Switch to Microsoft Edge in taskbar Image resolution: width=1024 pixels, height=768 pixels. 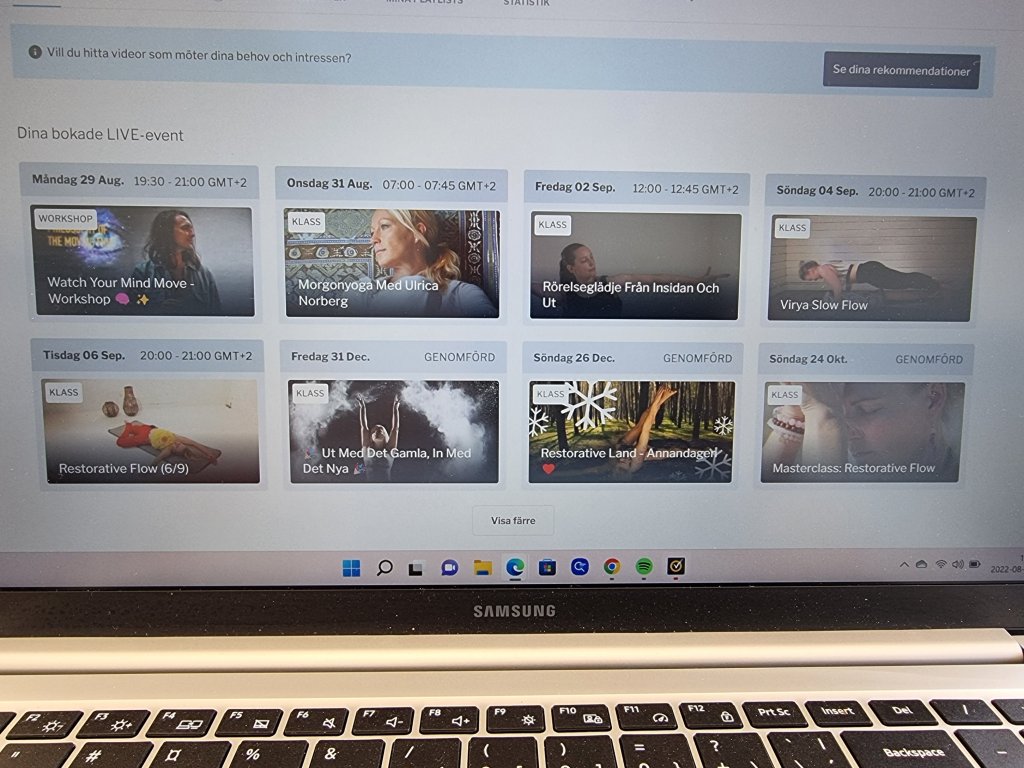514,568
